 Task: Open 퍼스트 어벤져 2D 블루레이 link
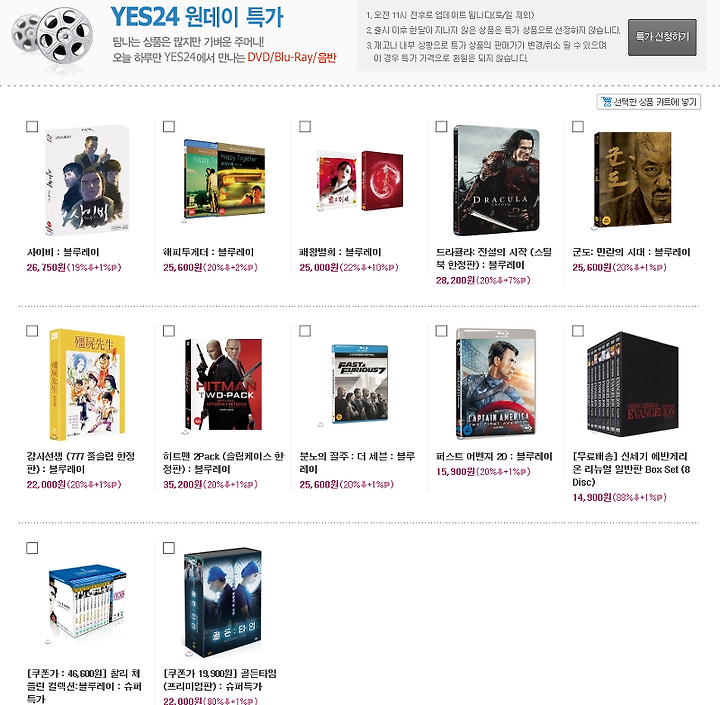click(494, 457)
